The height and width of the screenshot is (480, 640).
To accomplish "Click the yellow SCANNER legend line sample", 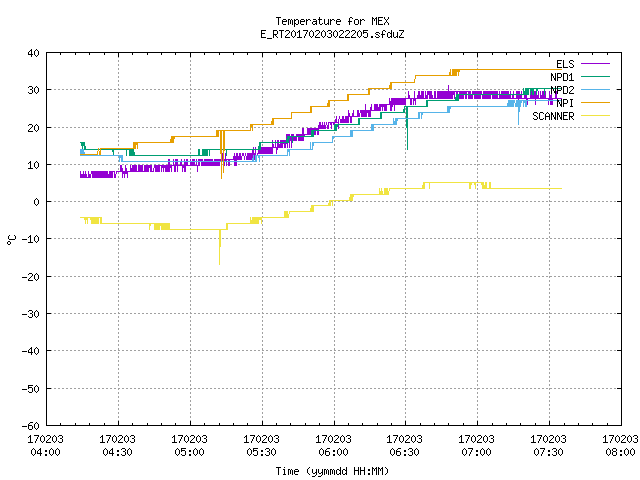I will 595,116.
